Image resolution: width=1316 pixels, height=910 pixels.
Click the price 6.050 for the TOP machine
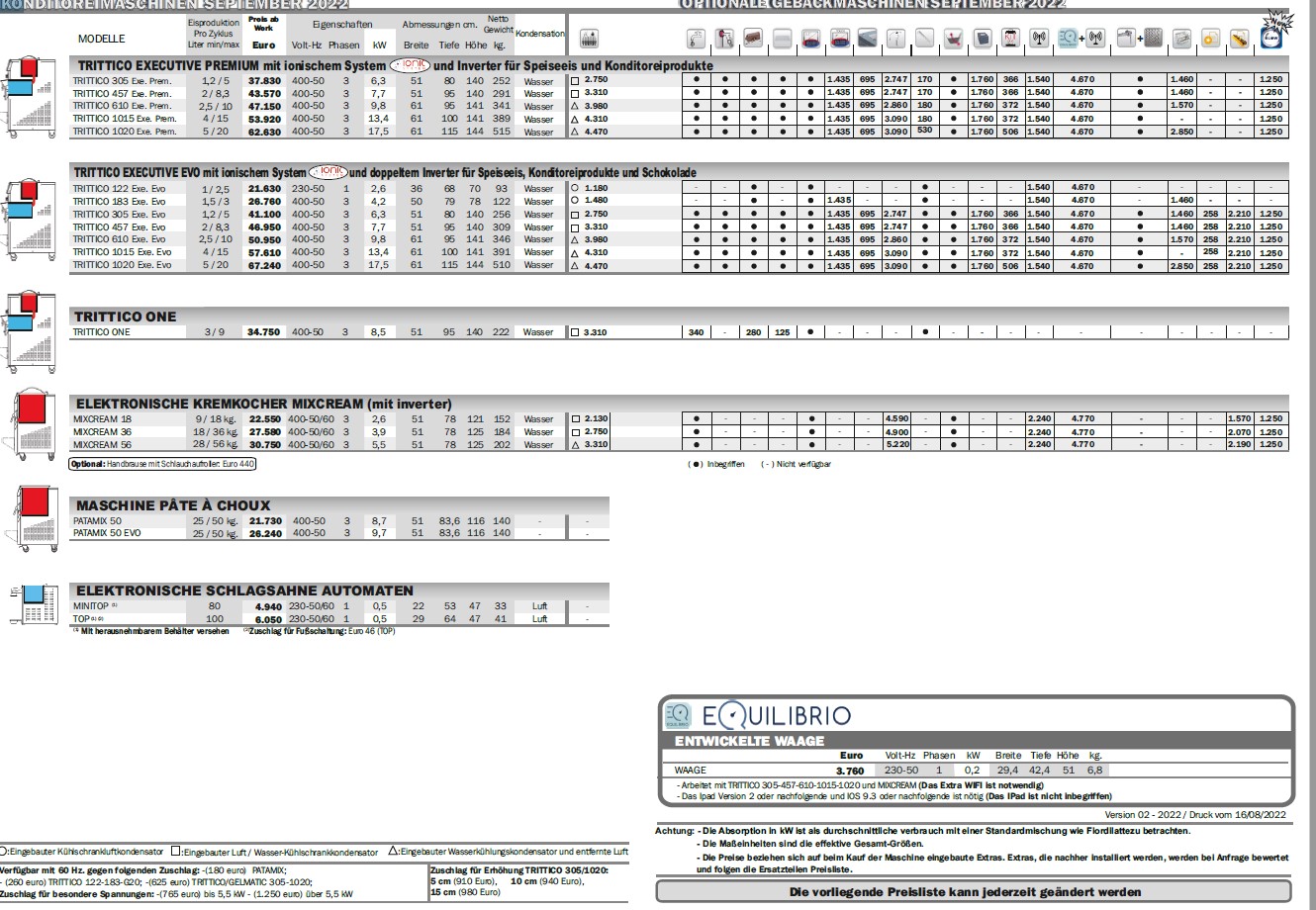(269, 619)
